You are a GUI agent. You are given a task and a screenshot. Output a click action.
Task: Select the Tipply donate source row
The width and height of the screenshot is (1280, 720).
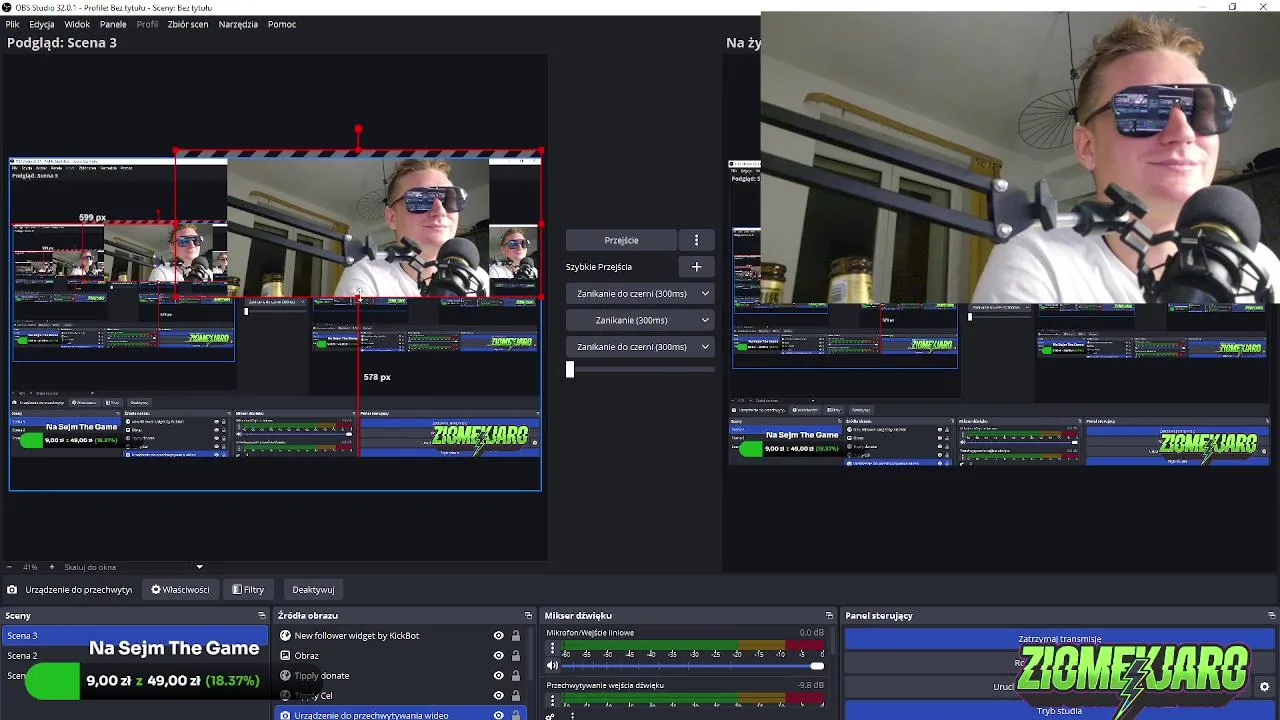400,676
